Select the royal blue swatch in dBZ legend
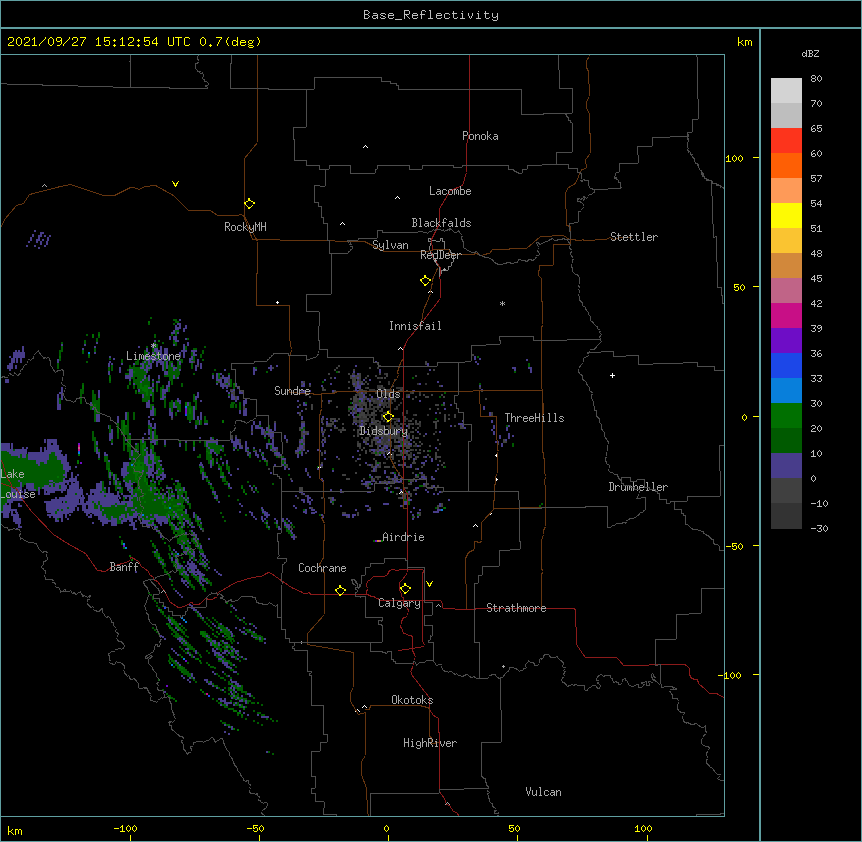 point(786,365)
